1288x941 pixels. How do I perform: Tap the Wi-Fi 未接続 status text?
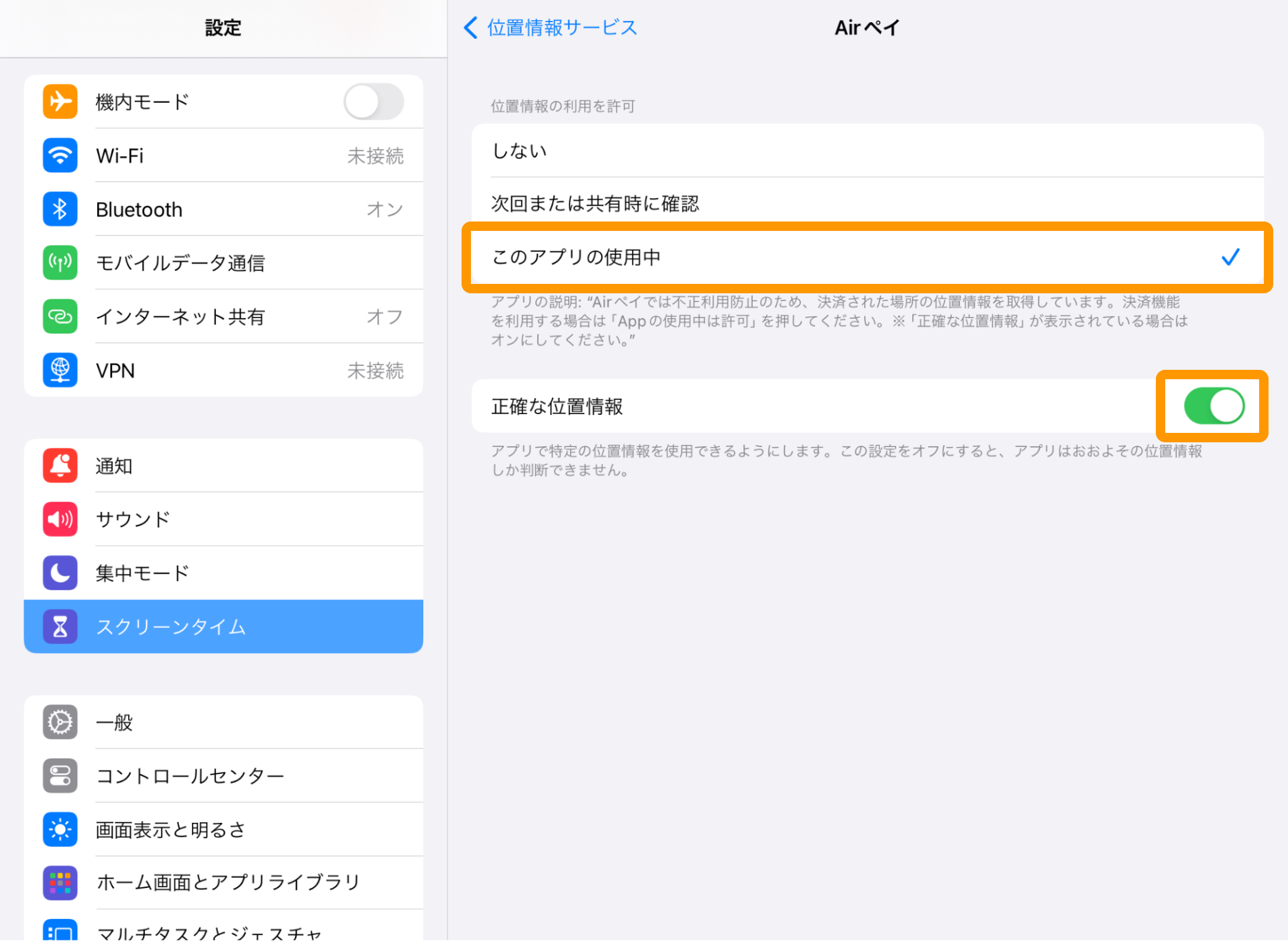pyautogui.click(x=376, y=156)
